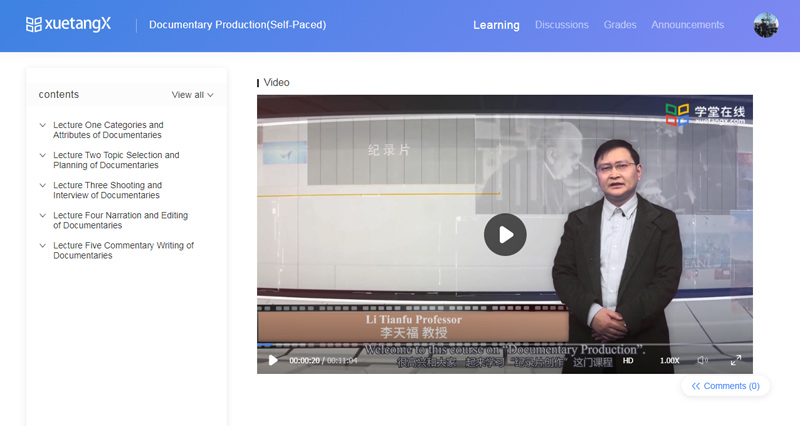Change playback speed from 1.00X
The image size is (800, 426).
click(669, 360)
